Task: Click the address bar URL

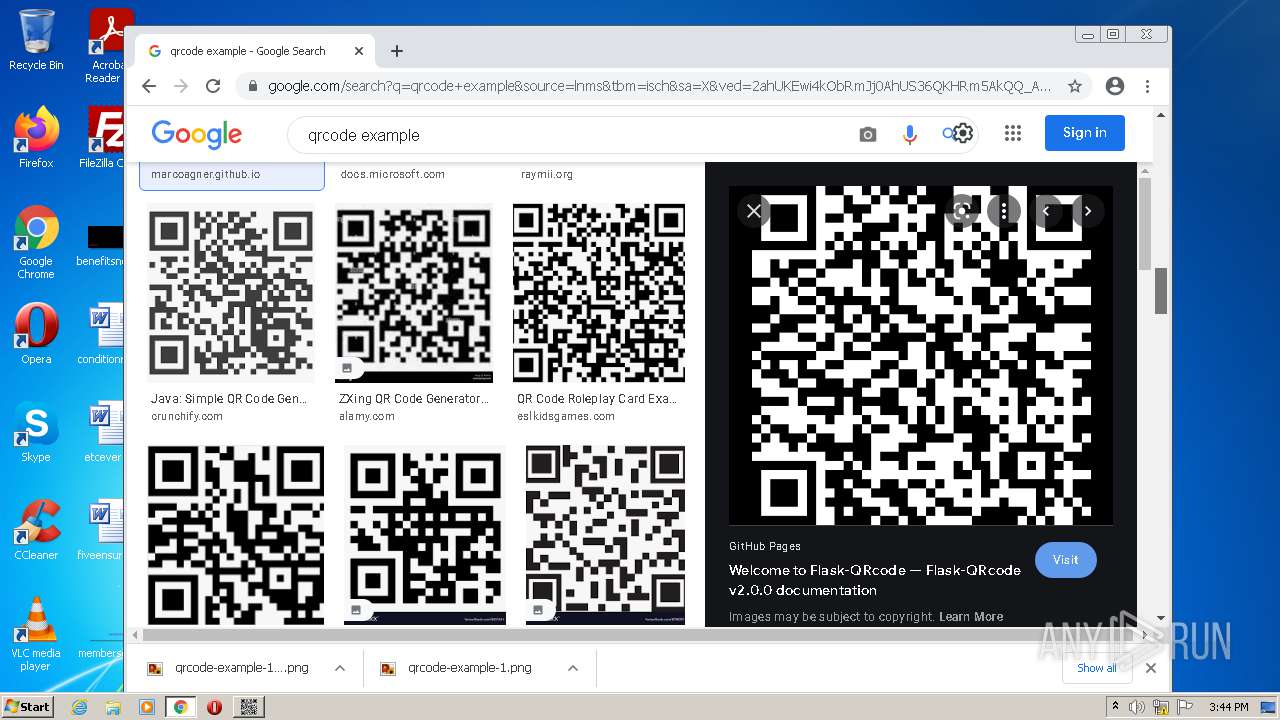Action: click(659, 86)
